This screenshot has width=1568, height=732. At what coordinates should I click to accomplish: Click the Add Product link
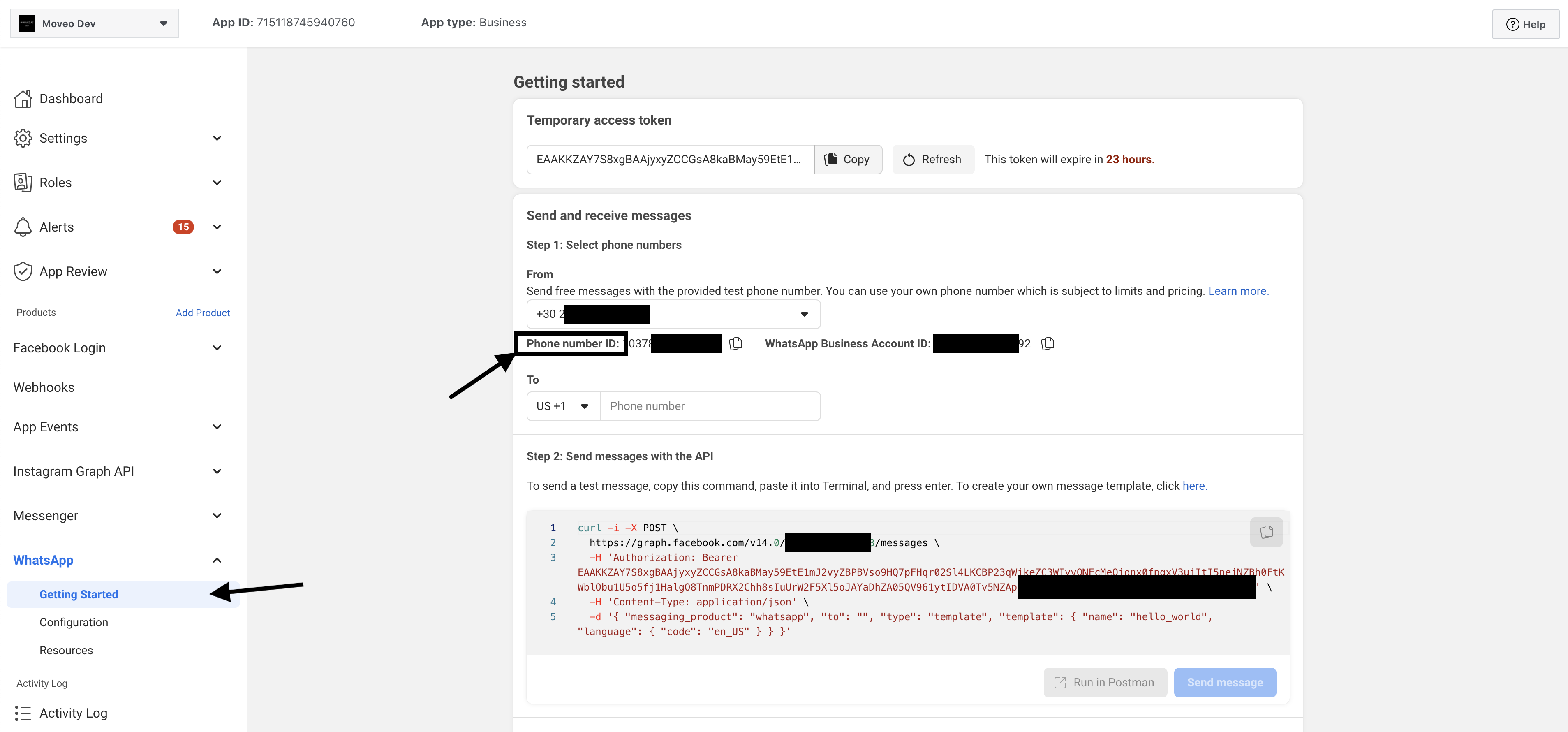tap(203, 313)
